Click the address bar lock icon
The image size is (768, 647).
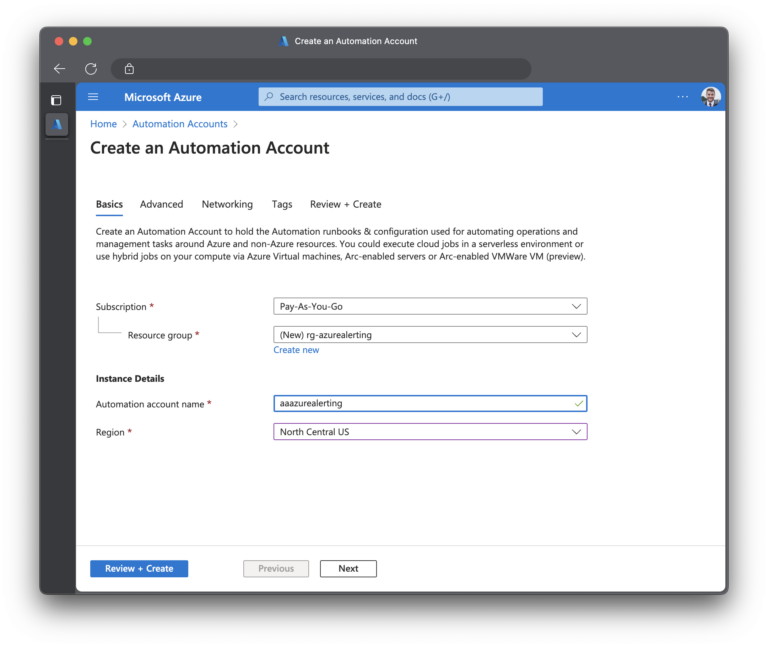(x=129, y=69)
